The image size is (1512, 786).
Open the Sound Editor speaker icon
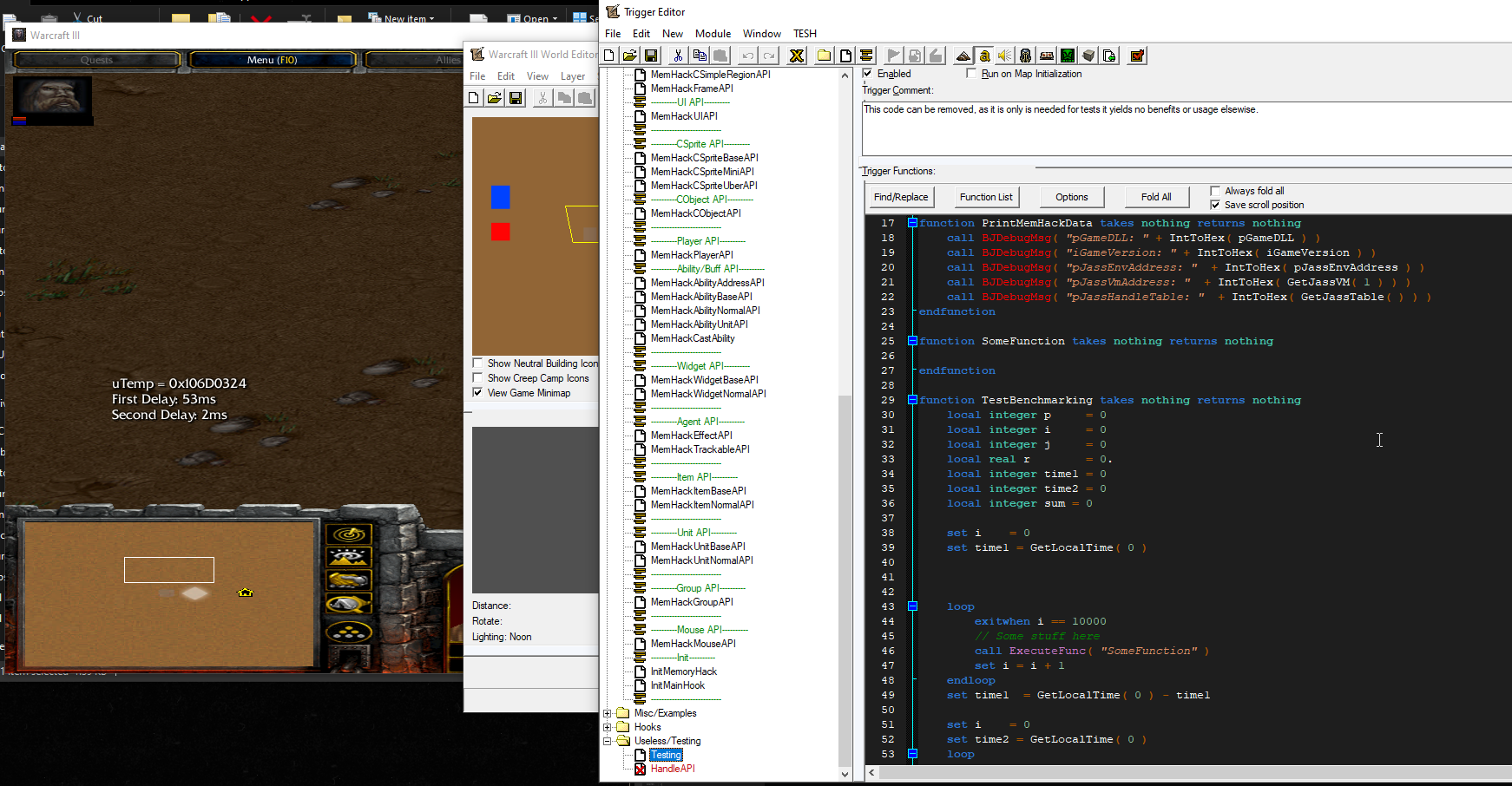[1004, 56]
